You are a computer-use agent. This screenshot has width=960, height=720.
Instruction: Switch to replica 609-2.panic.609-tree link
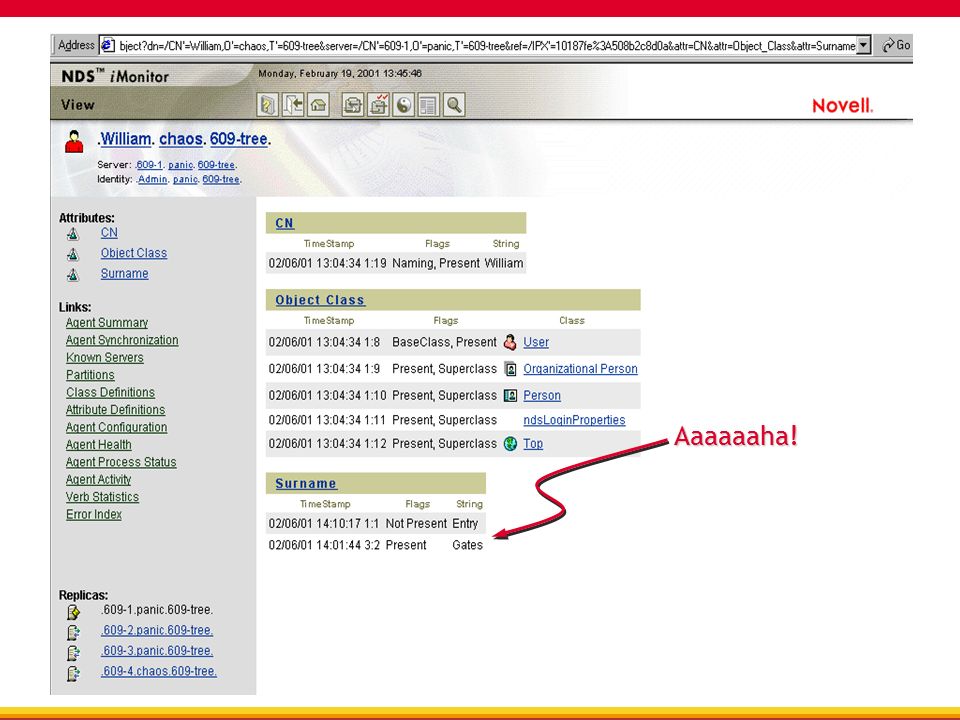click(157, 630)
